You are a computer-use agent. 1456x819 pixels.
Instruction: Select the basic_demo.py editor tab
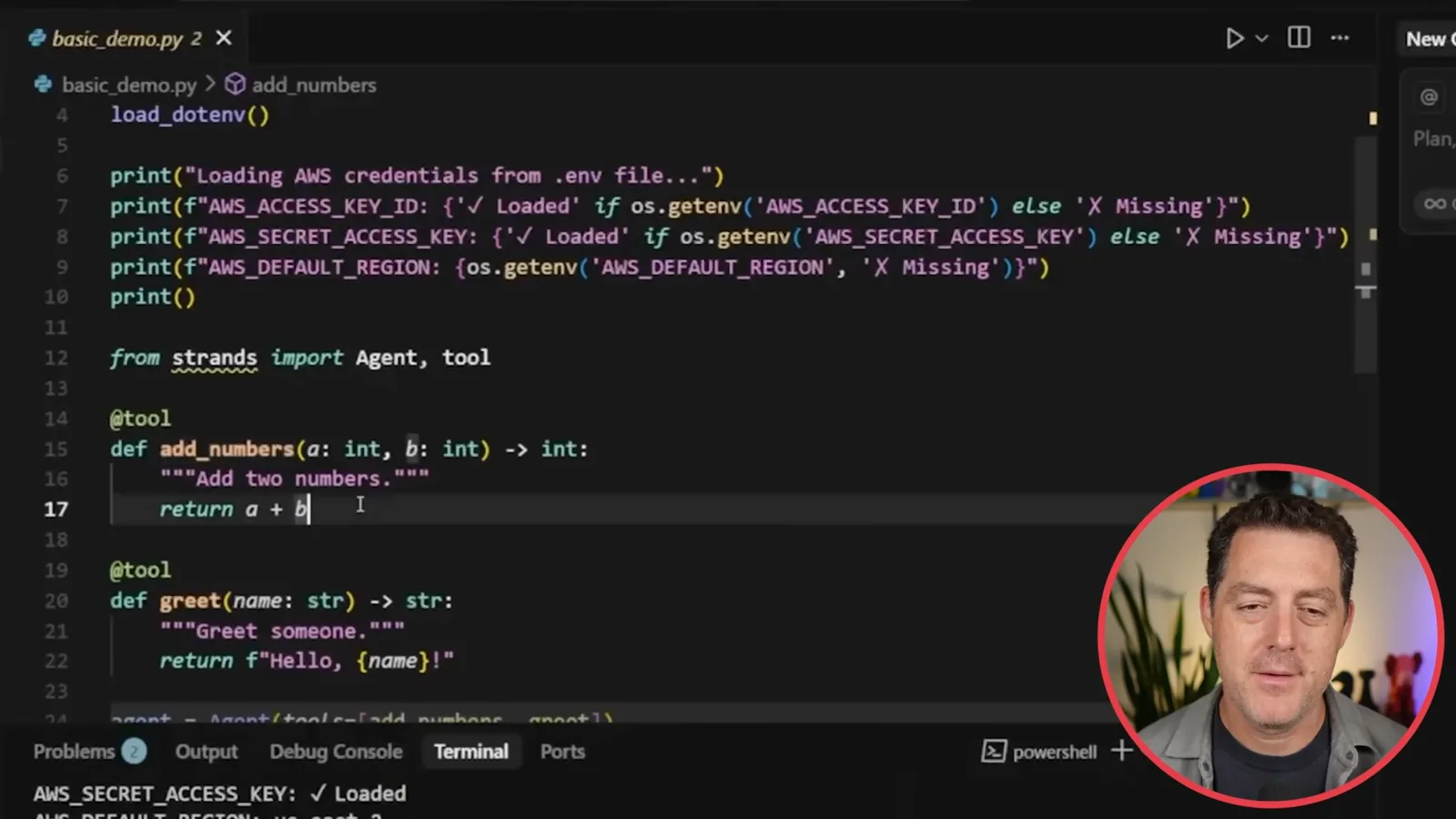click(x=129, y=38)
